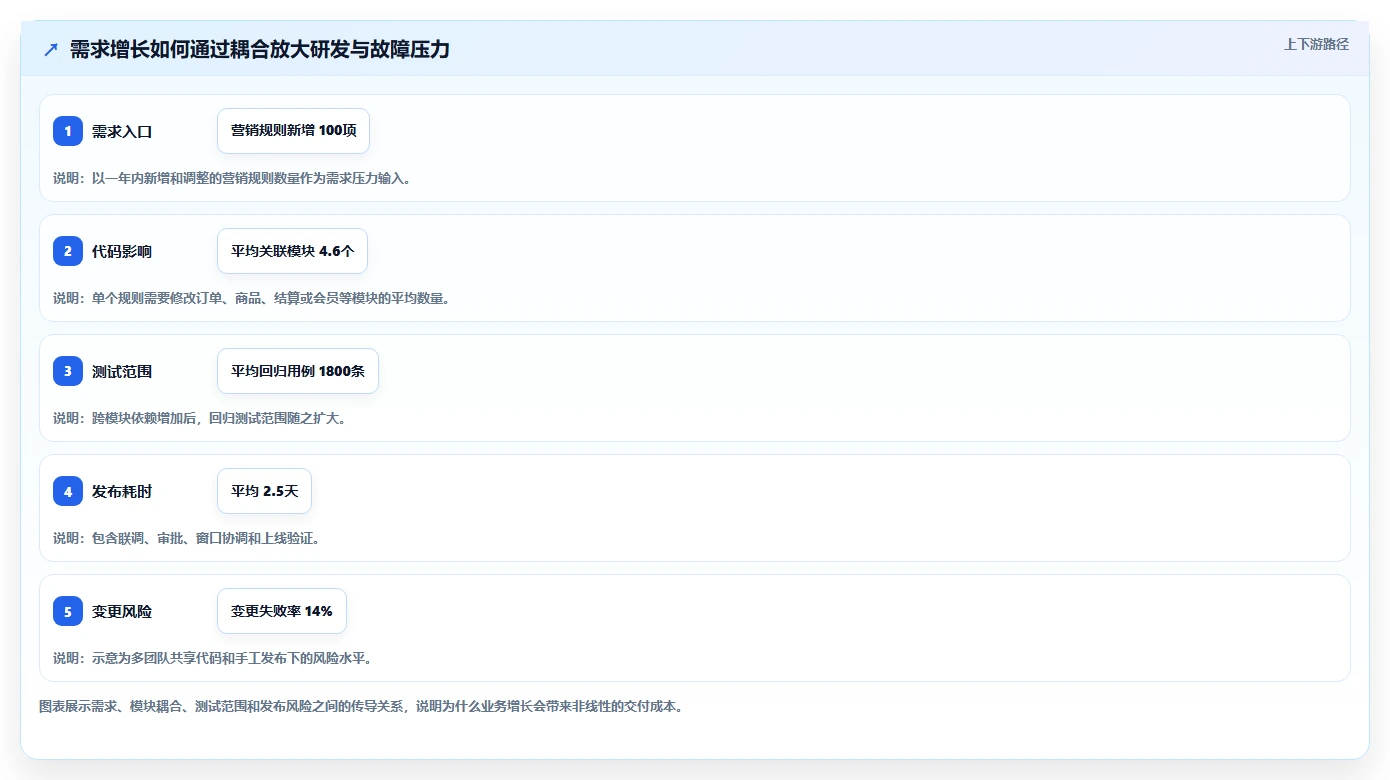Click the note about 修改订单、商品、结算或会员等模块

tap(252, 298)
